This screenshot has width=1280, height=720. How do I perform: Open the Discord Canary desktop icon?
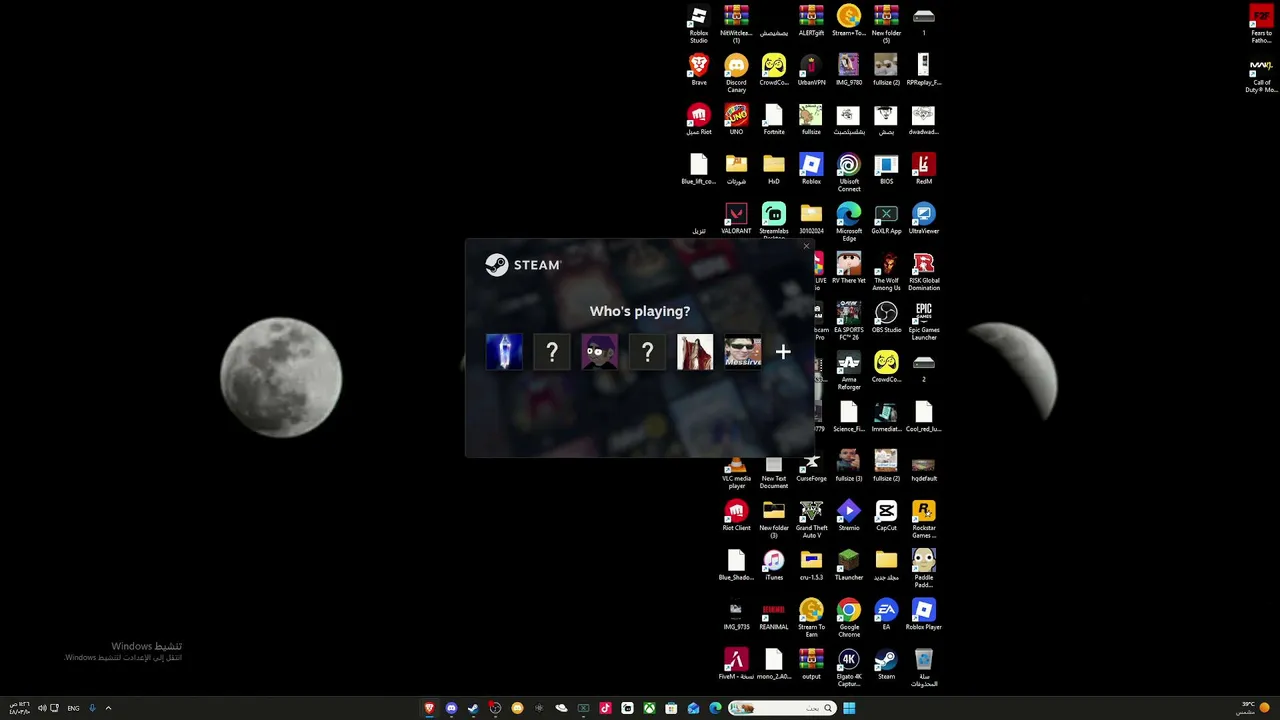(736, 74)
